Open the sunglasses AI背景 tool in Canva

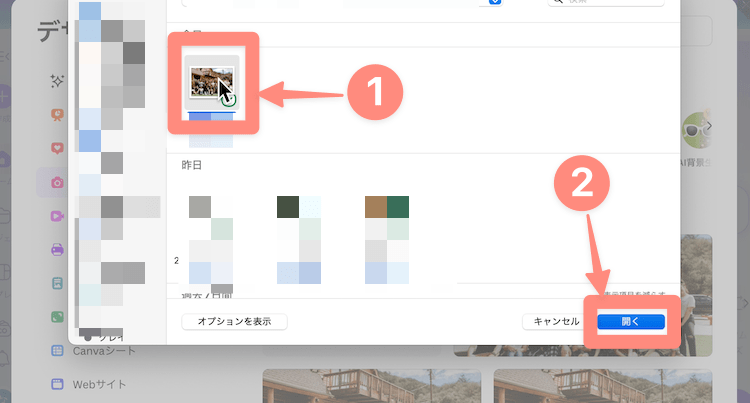pos(696,131)
